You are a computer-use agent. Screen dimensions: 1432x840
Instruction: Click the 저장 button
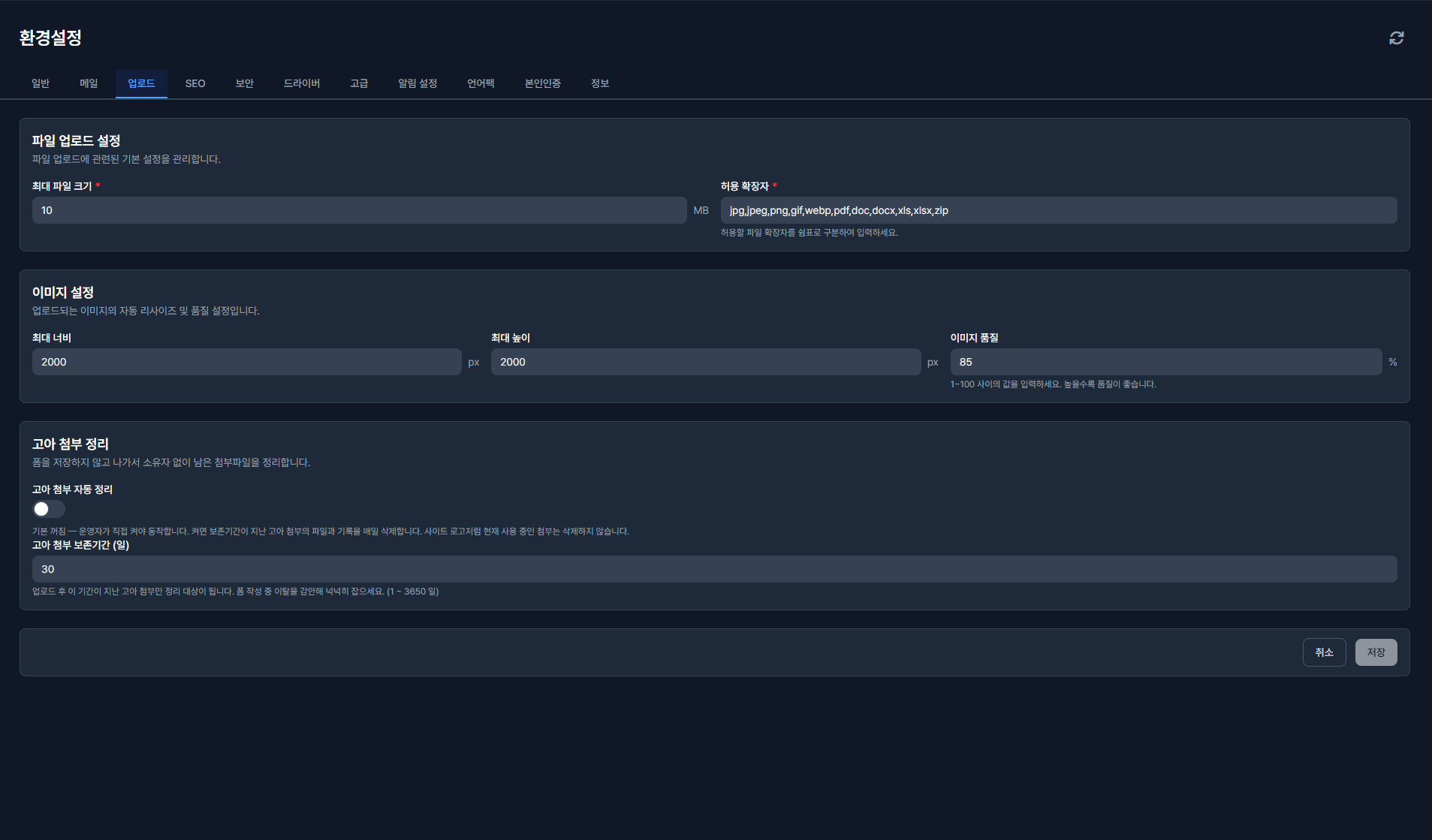1376,652
